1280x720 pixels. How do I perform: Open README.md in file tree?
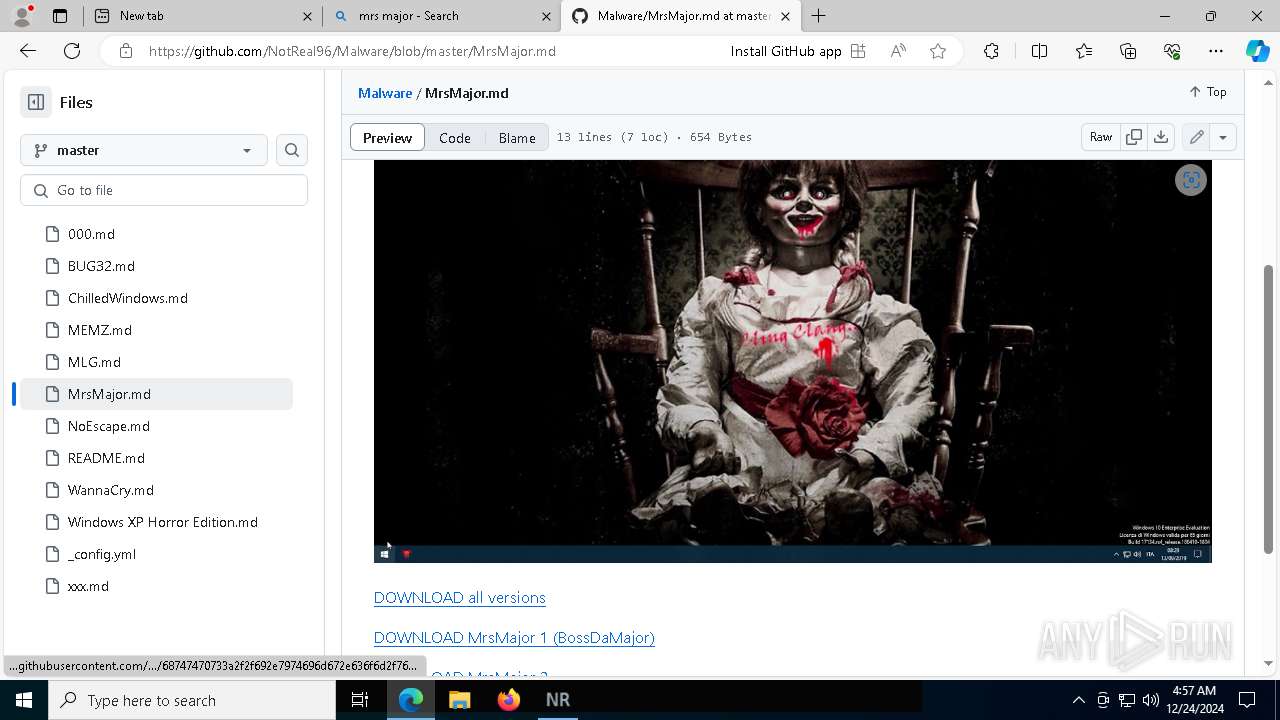point(106,458)
